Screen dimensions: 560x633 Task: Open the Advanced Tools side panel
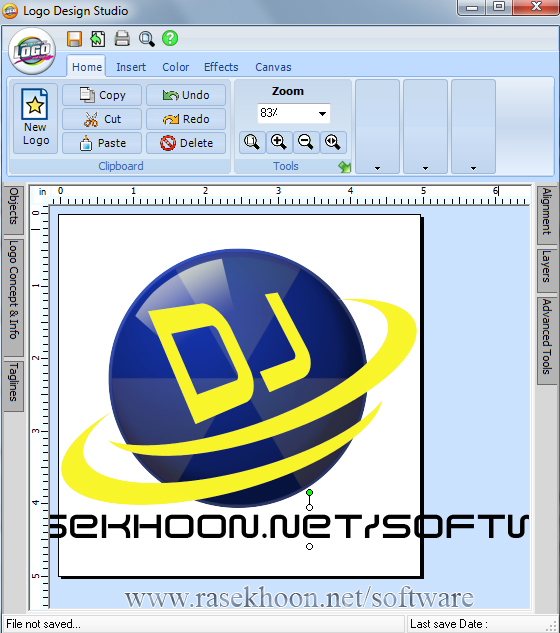click(x=546, y=340)
